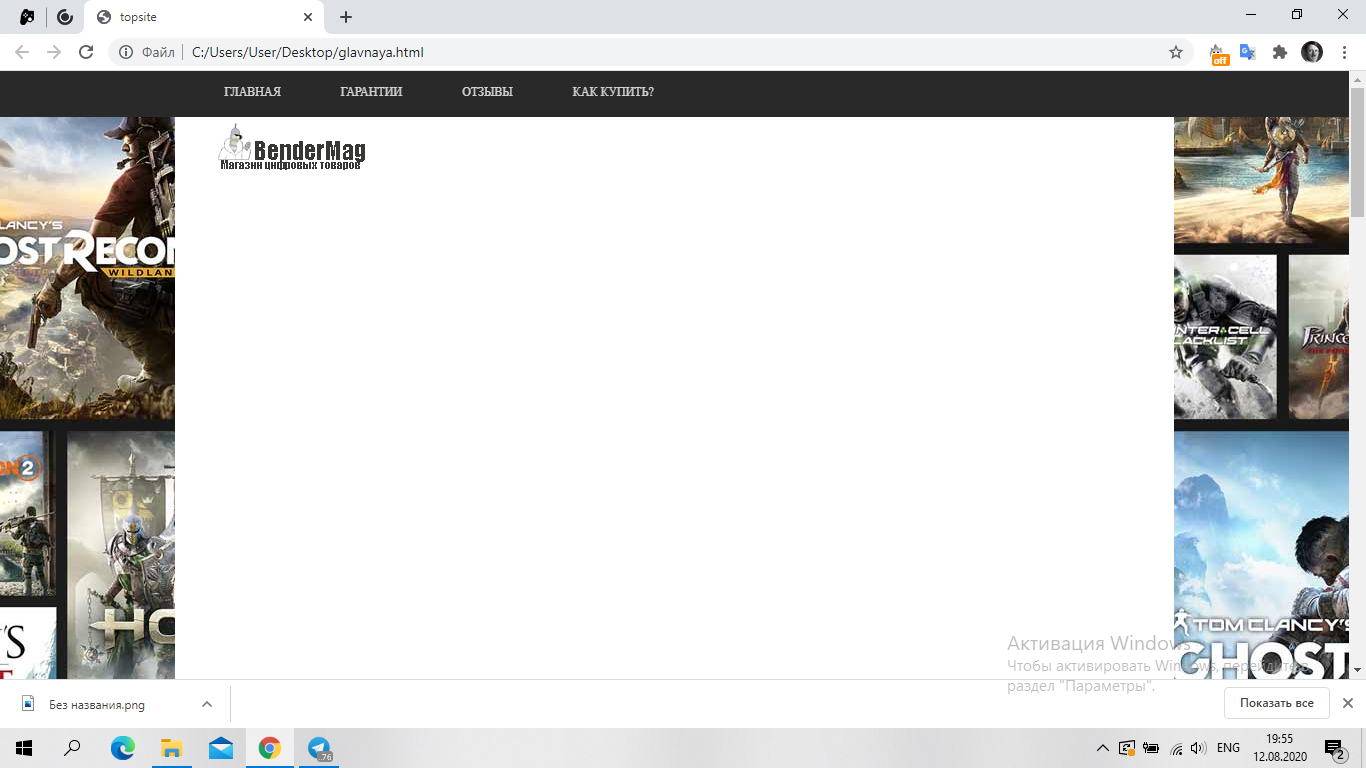
Task: Click the Показать все downloads button
Action: tap(1276, 703)
